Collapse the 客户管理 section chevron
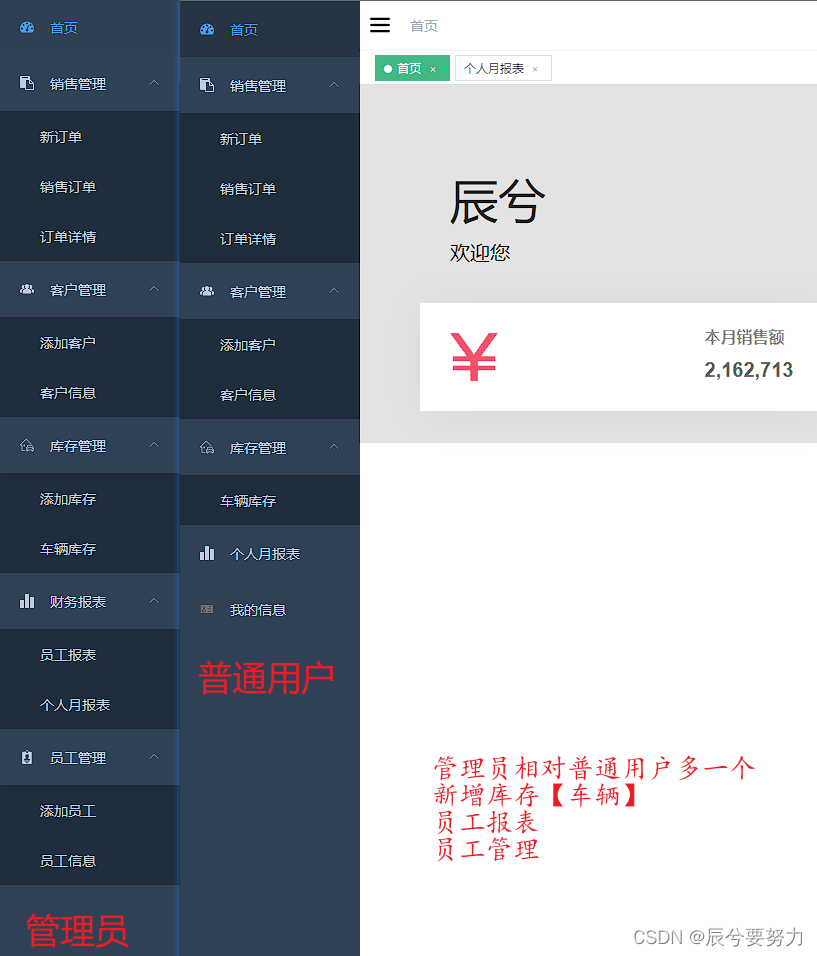This screenshot has height=956, width=817. click(155, 289)
